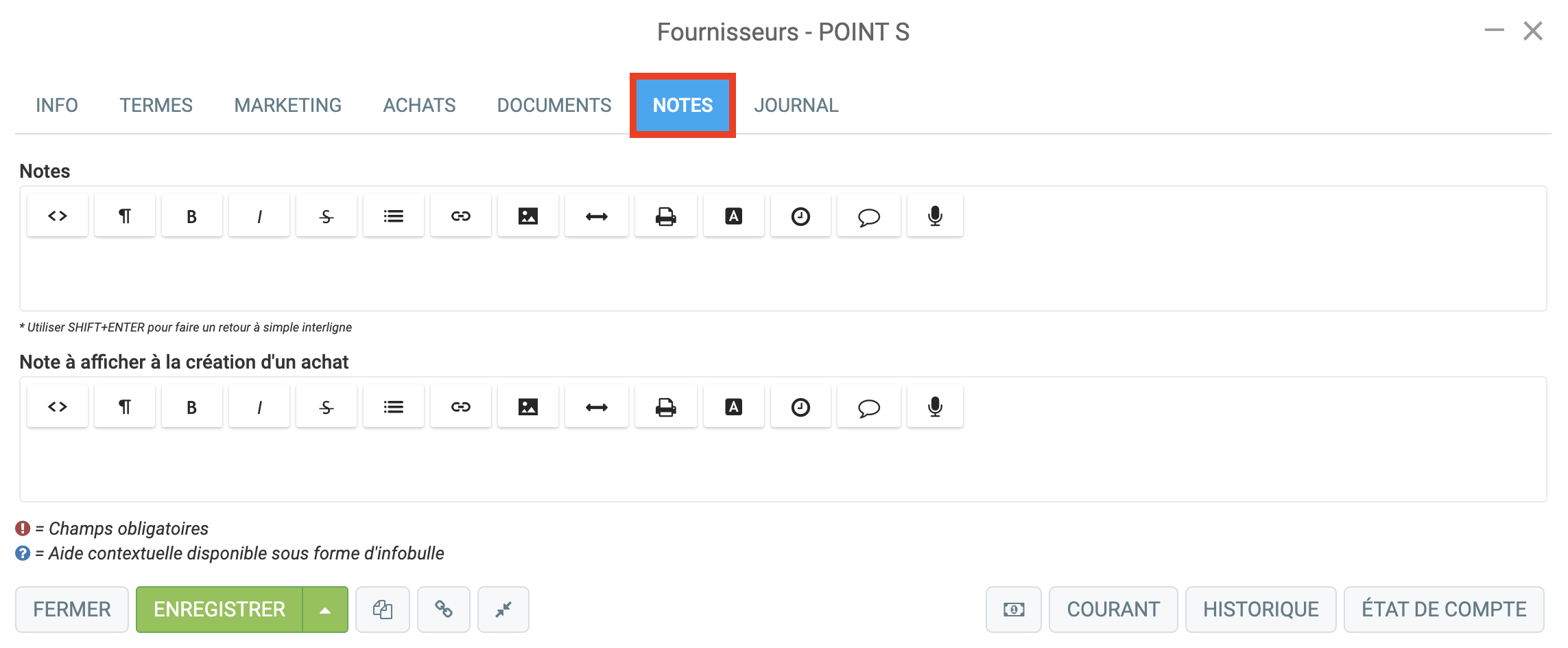Click the ENREGISTRER button
The width and height of the screenshot is (1568, 648).
click(219, 610)
